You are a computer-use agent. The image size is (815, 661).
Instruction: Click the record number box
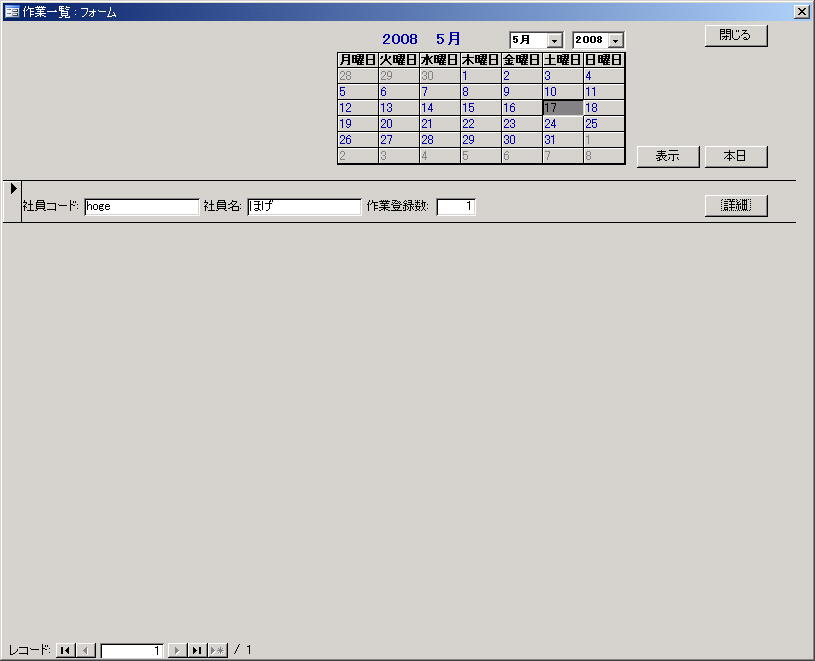(132, 650)
